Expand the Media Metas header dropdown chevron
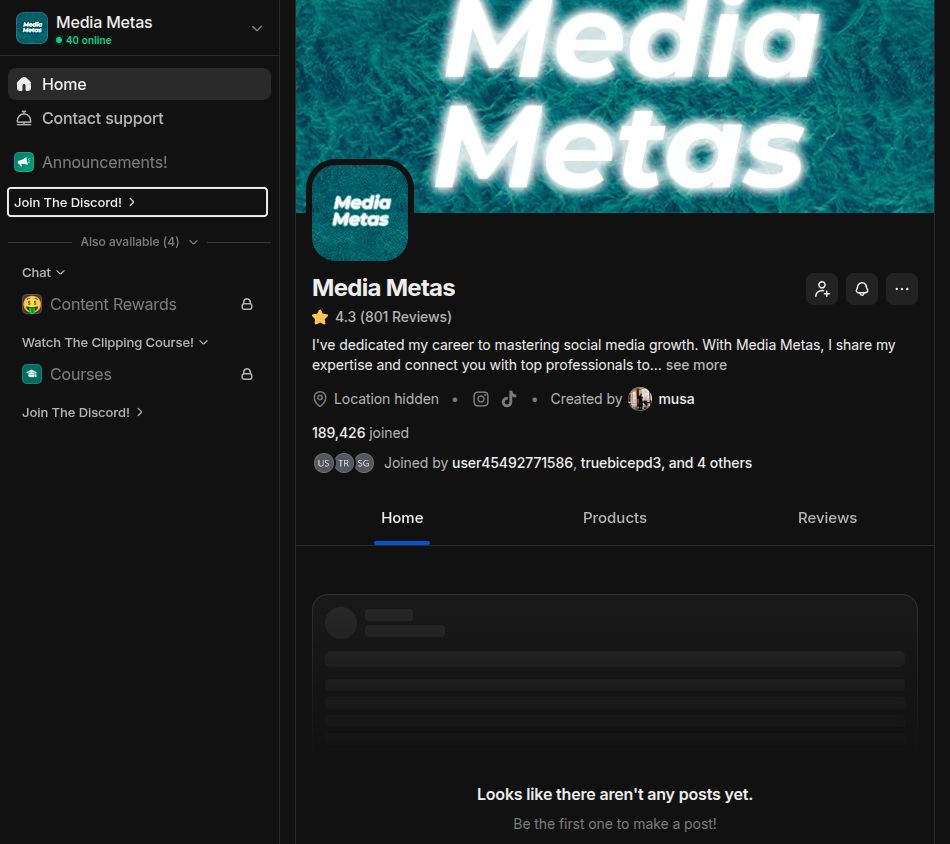The height and width of the screenshot is (844, 950). (x=257, y=28)
